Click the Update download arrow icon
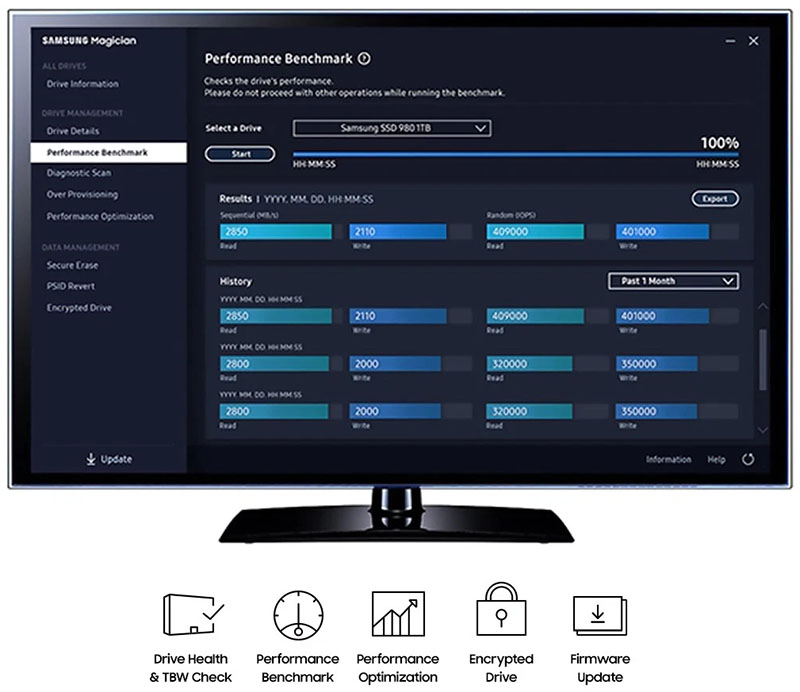Image resolution: width=800 pixels, height=692 pixels. click(x=90, y=459)
